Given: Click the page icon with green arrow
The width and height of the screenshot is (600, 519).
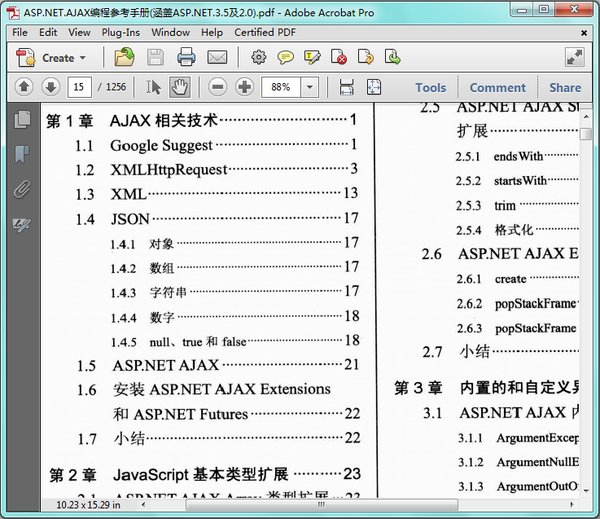Looking at the screenshot, I should (393, 57).
